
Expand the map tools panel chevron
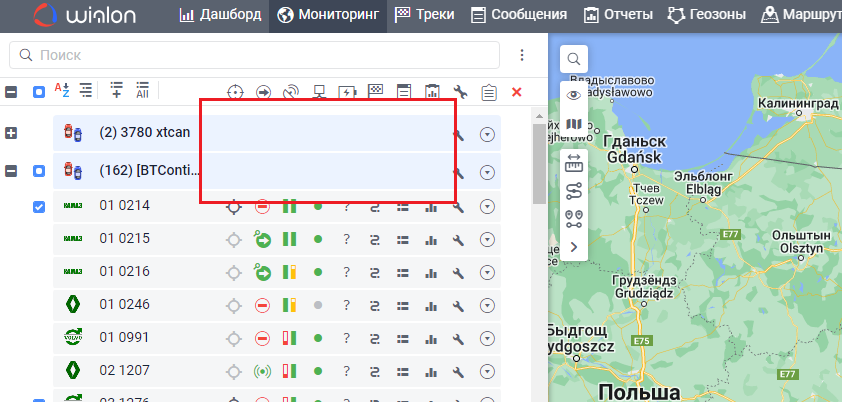pyautogui.click(x=574, y=246)
